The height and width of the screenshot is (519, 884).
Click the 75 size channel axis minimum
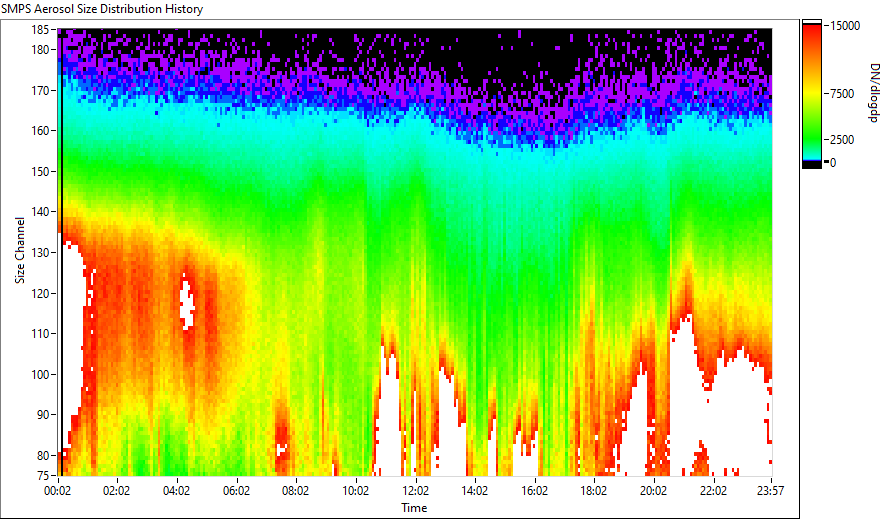pos(43,475)
